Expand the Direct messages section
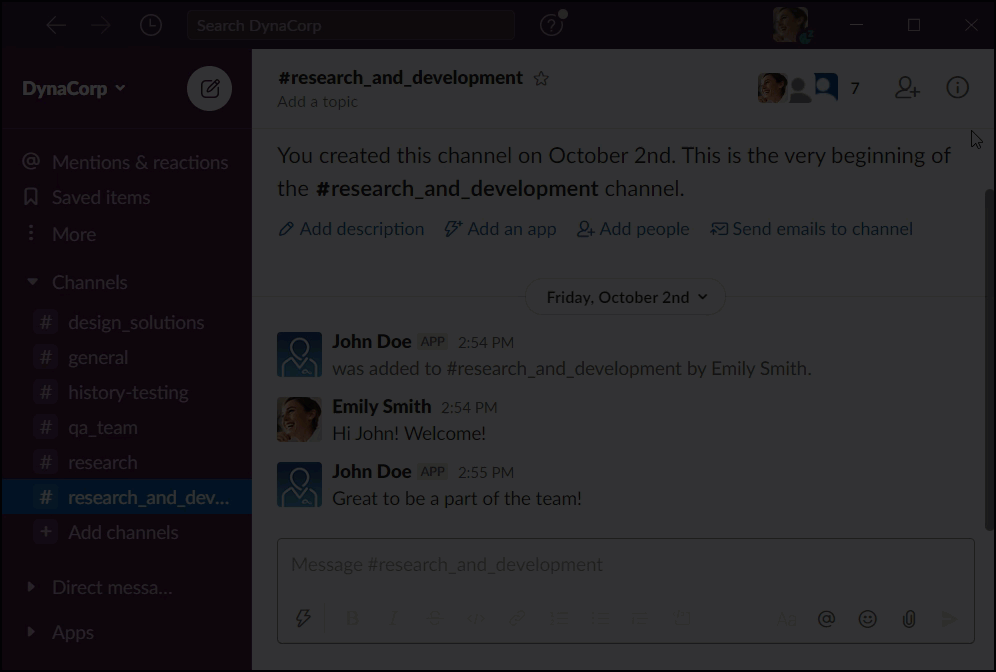The image size is (996, 672). click(30, 587)
